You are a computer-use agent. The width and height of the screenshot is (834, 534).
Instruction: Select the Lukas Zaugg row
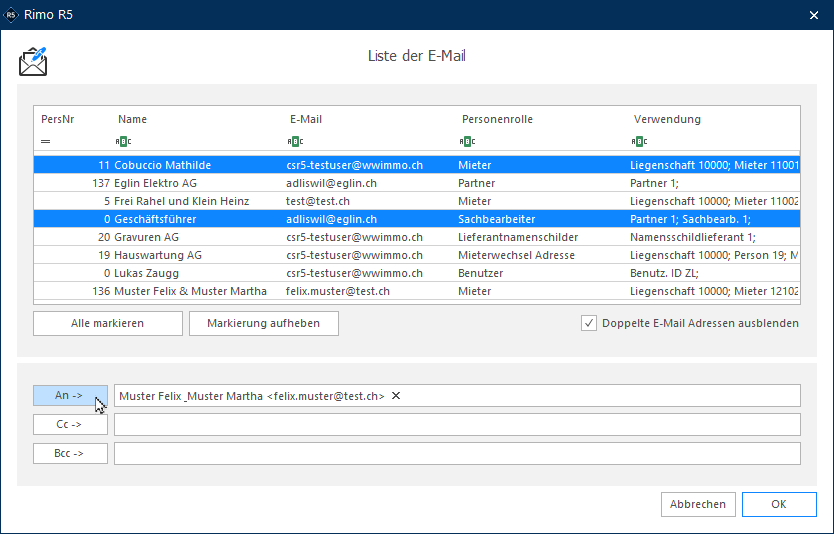417,273
